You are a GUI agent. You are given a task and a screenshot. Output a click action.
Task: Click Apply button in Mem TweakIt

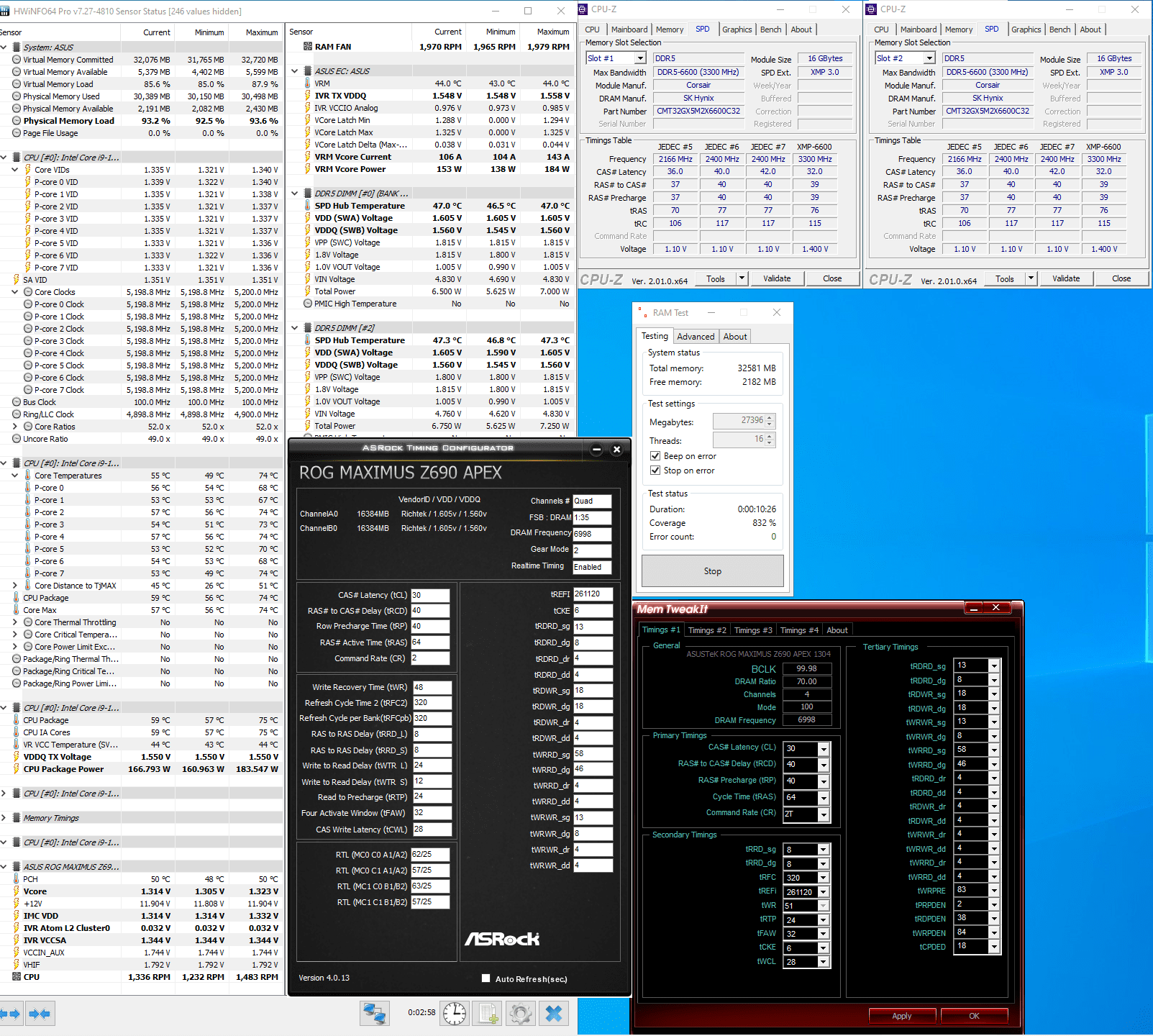point(902,1016)
